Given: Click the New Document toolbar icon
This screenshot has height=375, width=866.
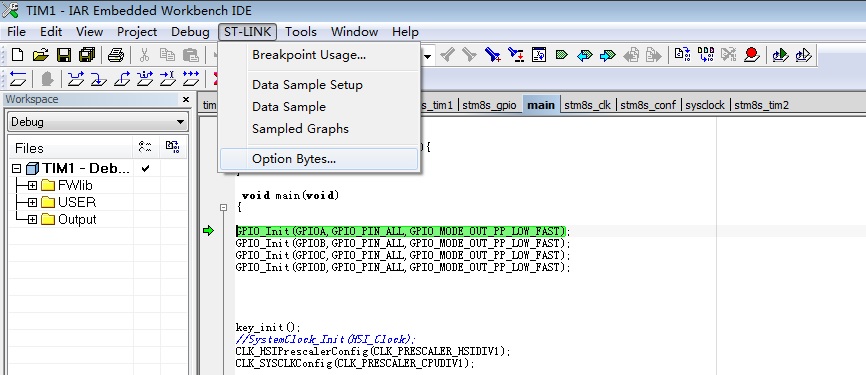Looking at the screenshot, I should tap(18, 55).
